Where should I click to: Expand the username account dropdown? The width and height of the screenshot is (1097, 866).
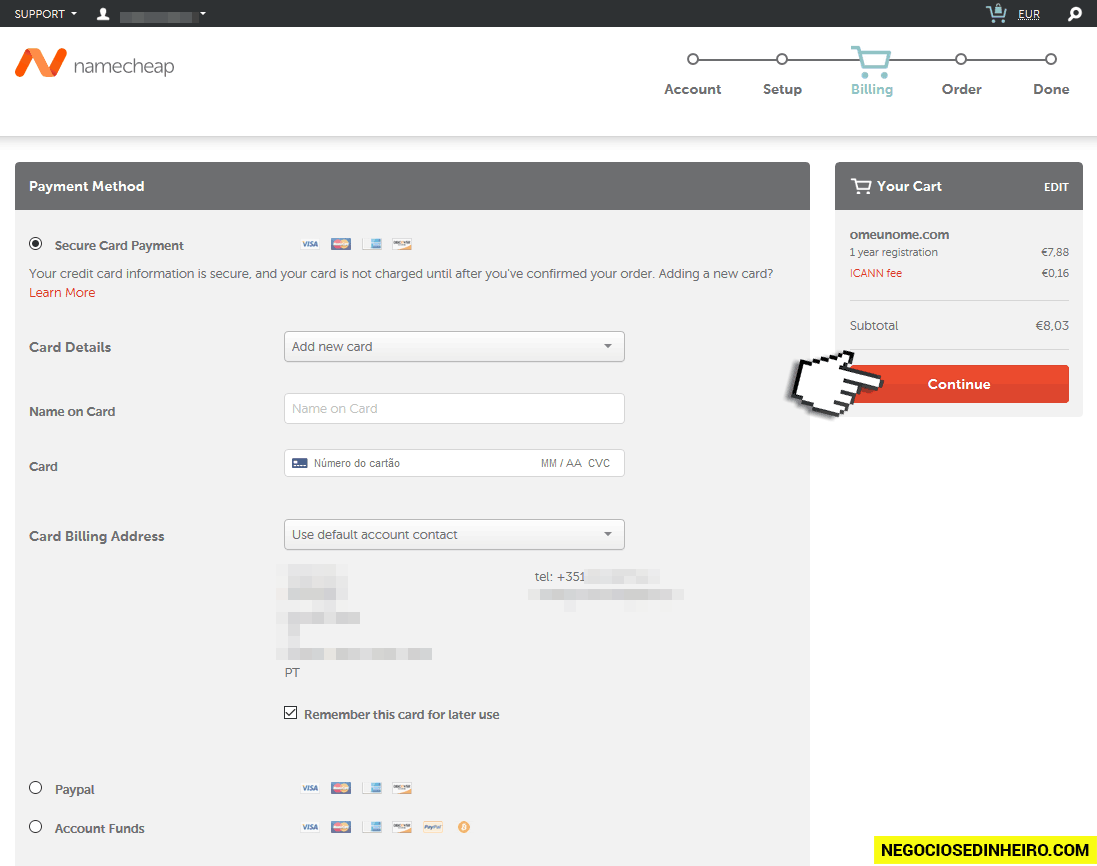(162, 15)
